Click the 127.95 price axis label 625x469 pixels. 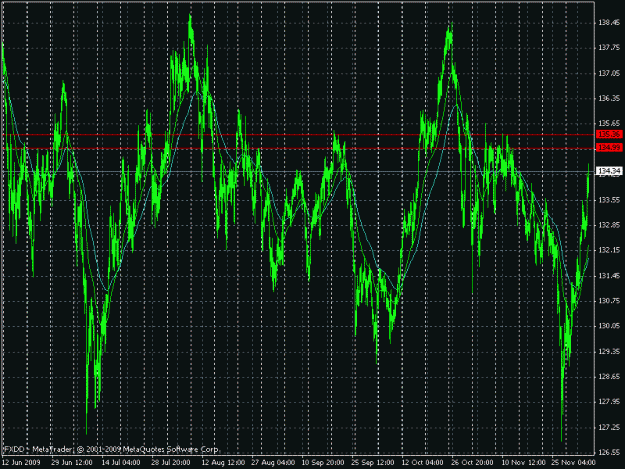(x=609, y=402)
